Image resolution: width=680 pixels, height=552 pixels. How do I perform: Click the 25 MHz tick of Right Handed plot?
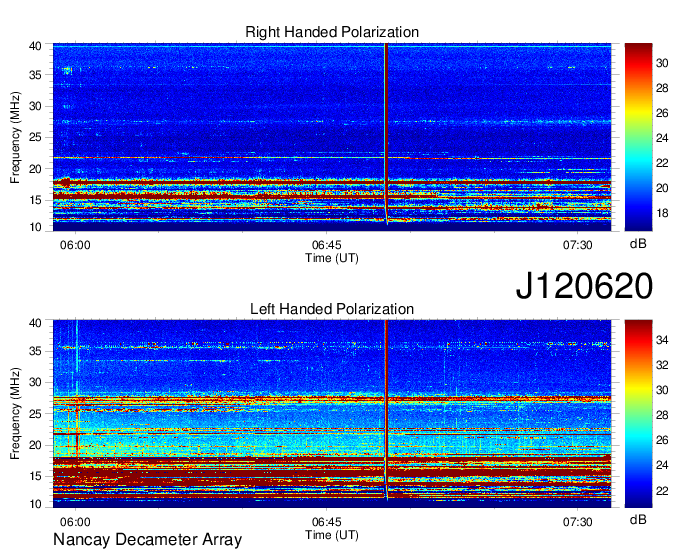click(35, 137)
